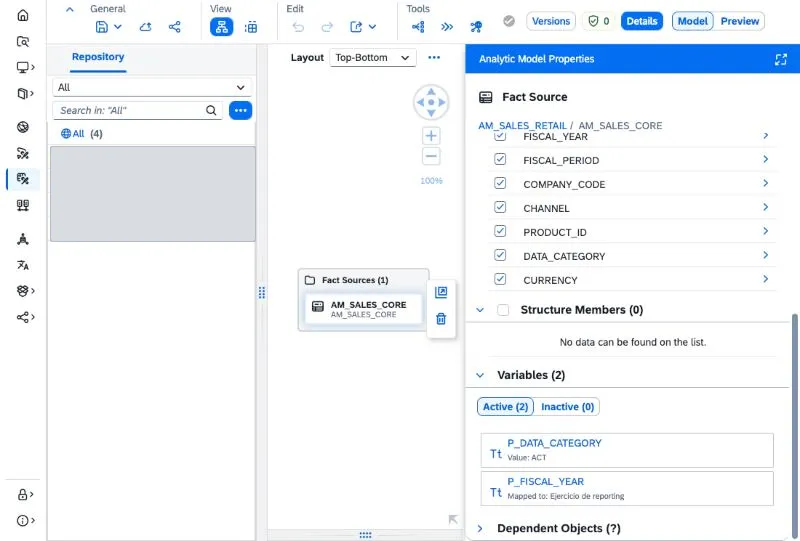Uncheck the COMPANY_CODE checkbox
This screenshot has height=541, width=800.
click(x=500, y=183)
